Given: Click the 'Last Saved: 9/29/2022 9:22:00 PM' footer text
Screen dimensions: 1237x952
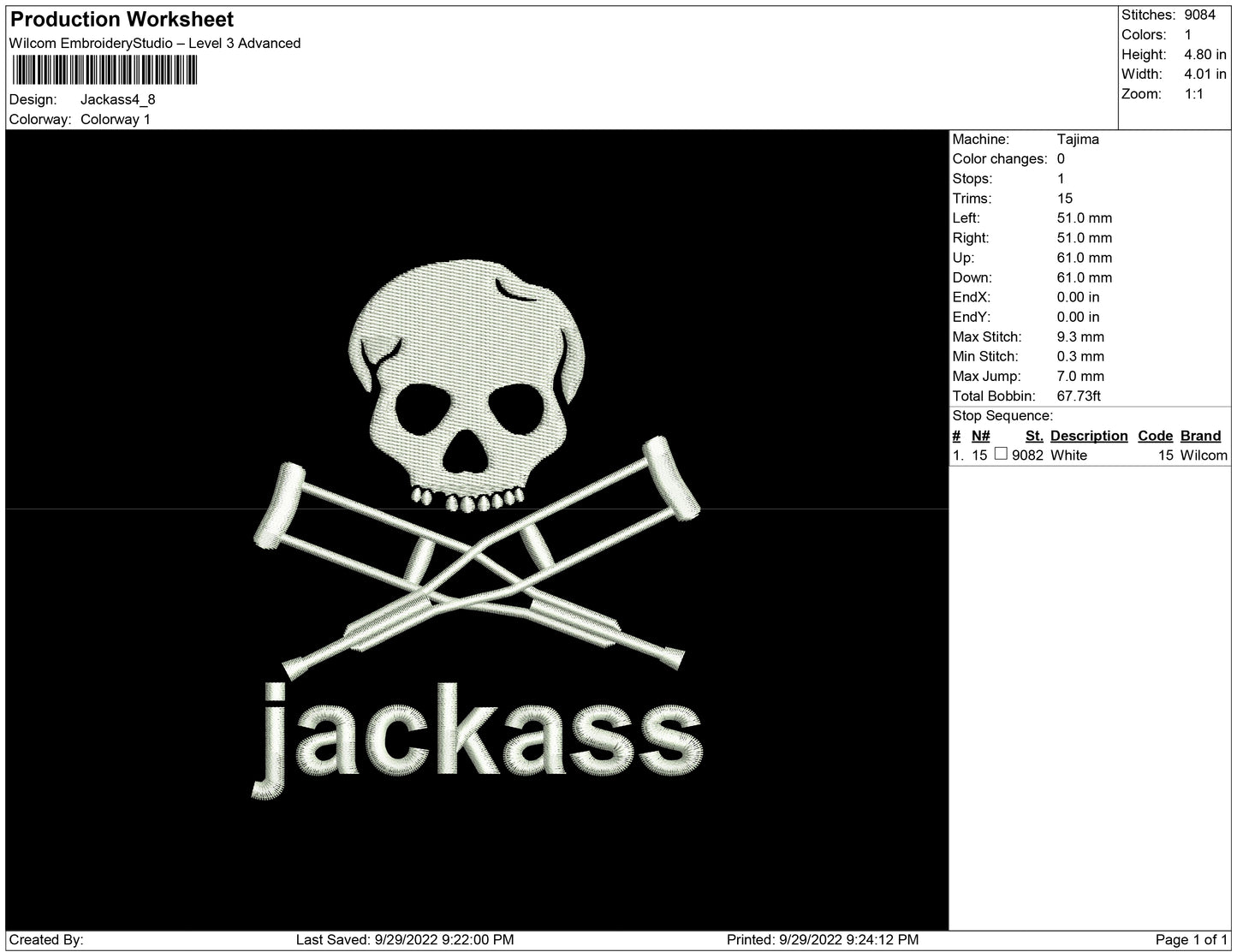Looking at the screenshot, I should pyautogui.click(x=405, y=939).
